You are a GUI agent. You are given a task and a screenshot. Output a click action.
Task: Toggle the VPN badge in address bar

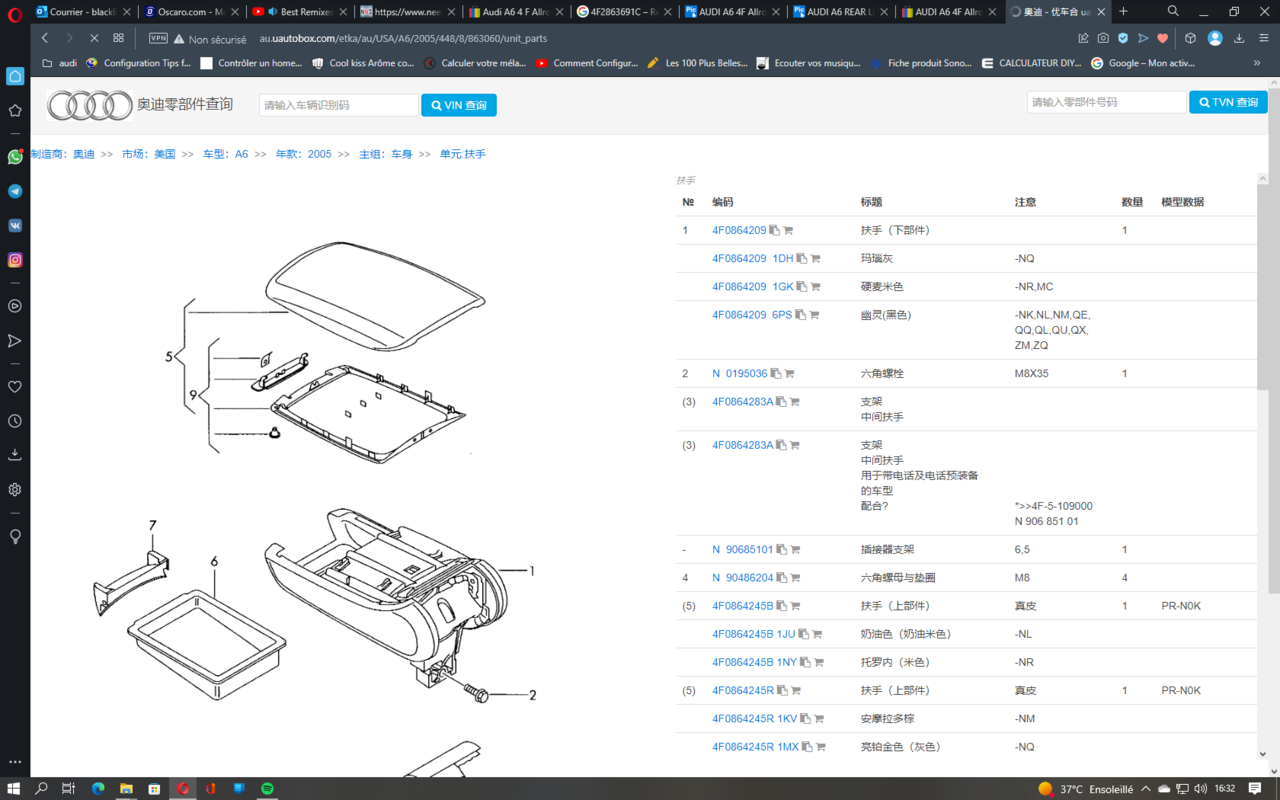click(x=158, y=38)
